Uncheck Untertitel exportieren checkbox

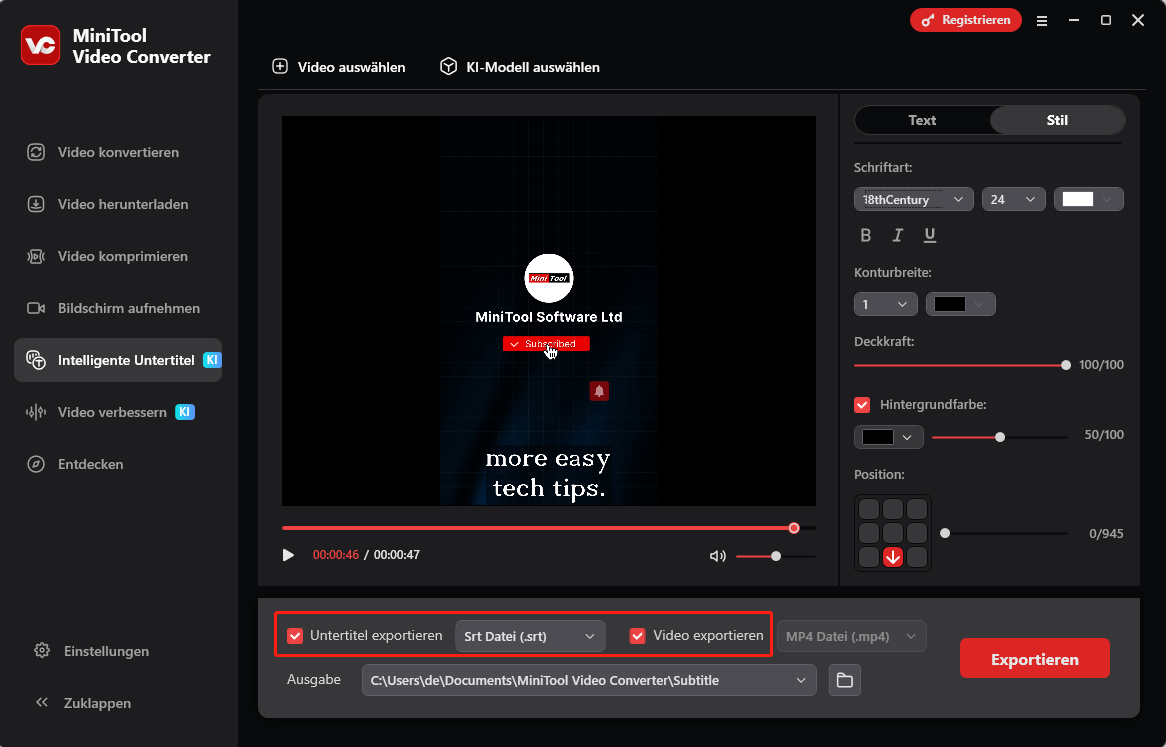295,636
